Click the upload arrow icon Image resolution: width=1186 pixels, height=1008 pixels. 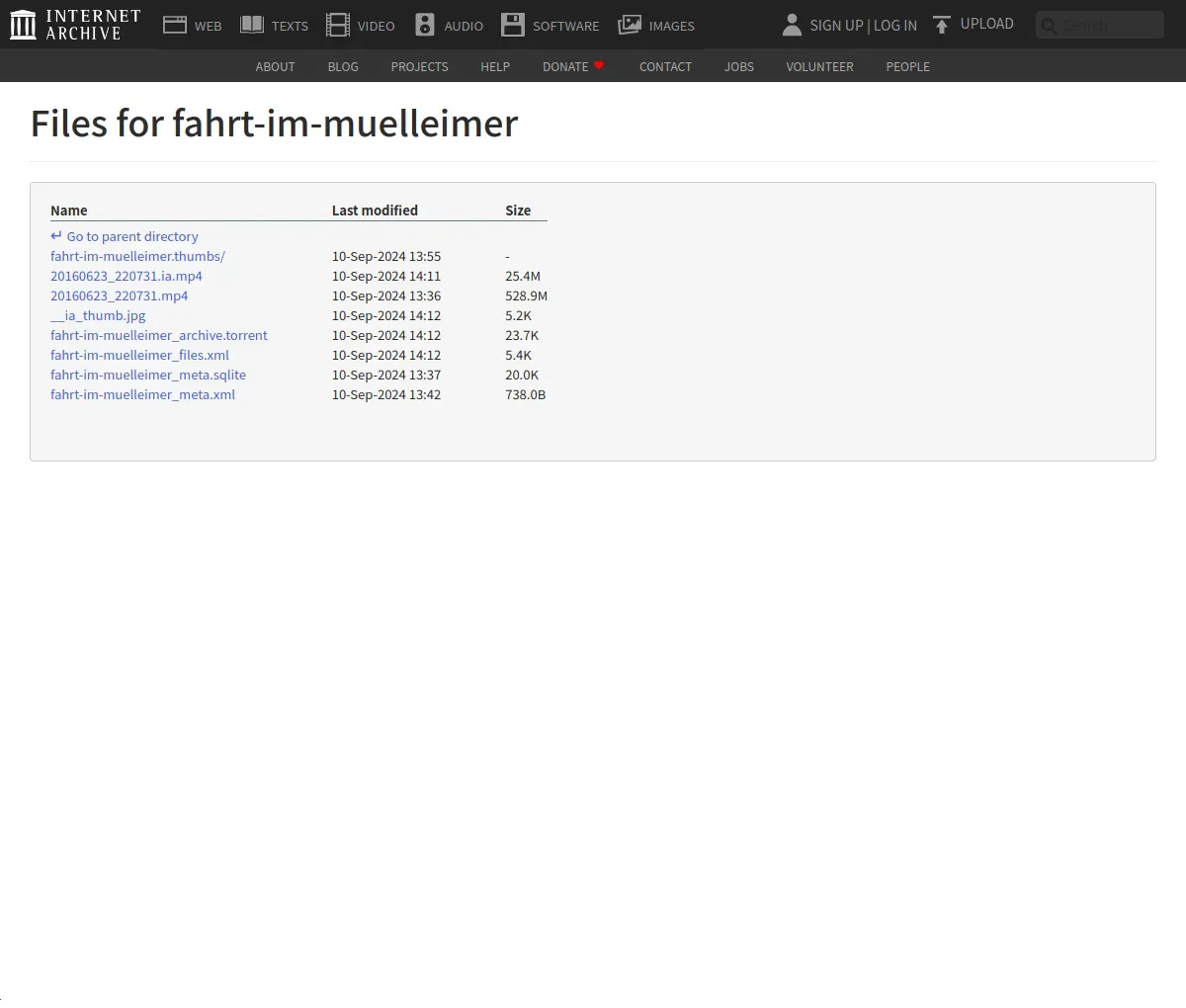(942, 25)
